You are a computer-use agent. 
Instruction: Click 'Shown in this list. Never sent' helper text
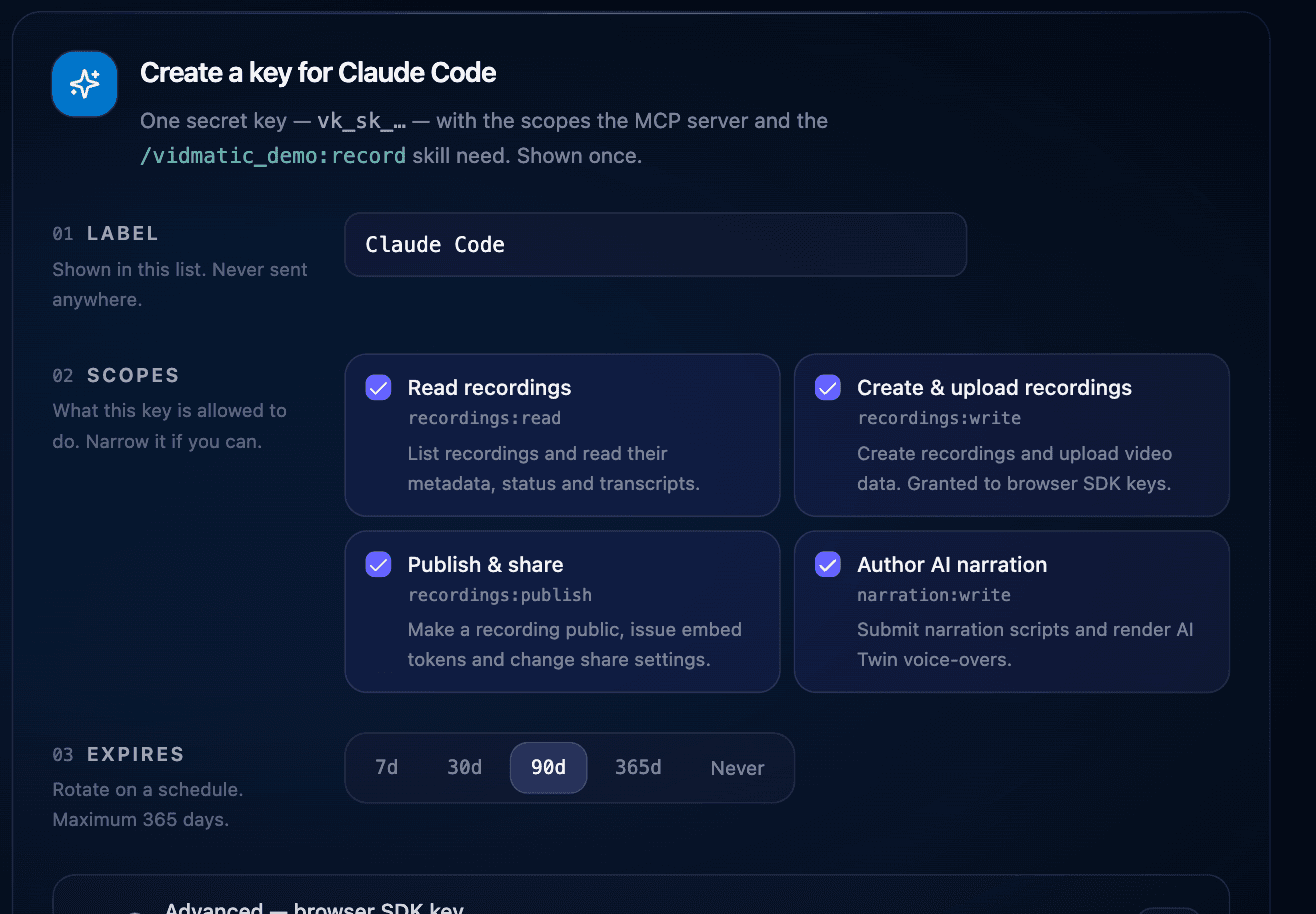click(x=180, y=270)
